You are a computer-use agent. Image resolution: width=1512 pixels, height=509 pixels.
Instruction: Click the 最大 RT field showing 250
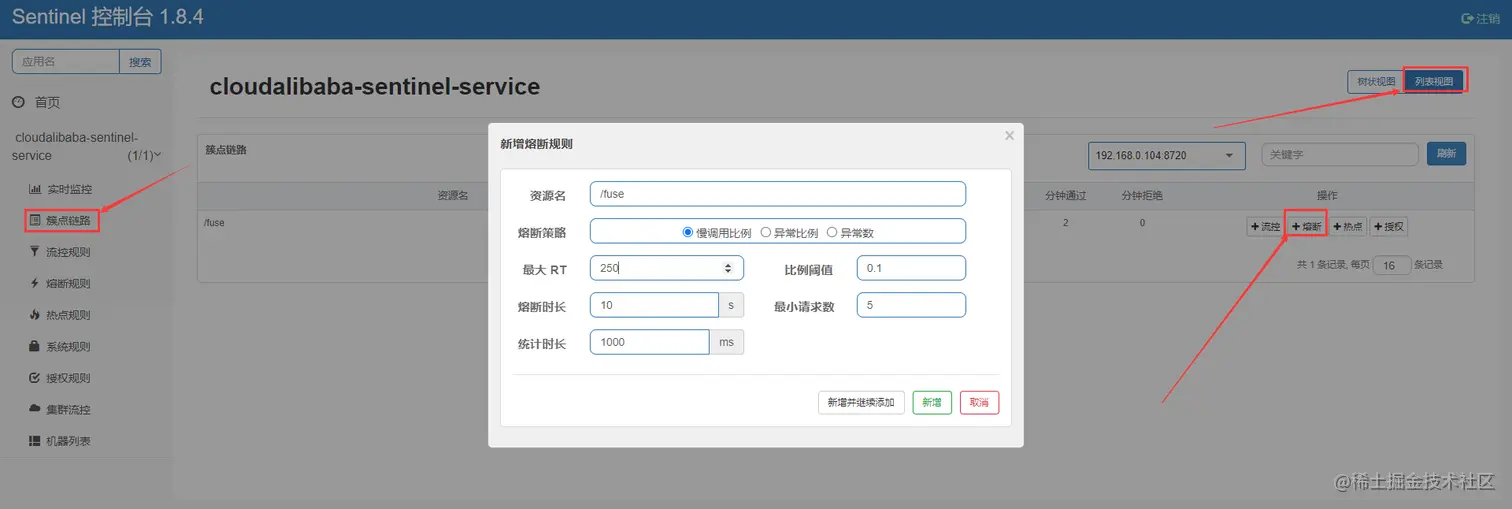pos(667,268)
